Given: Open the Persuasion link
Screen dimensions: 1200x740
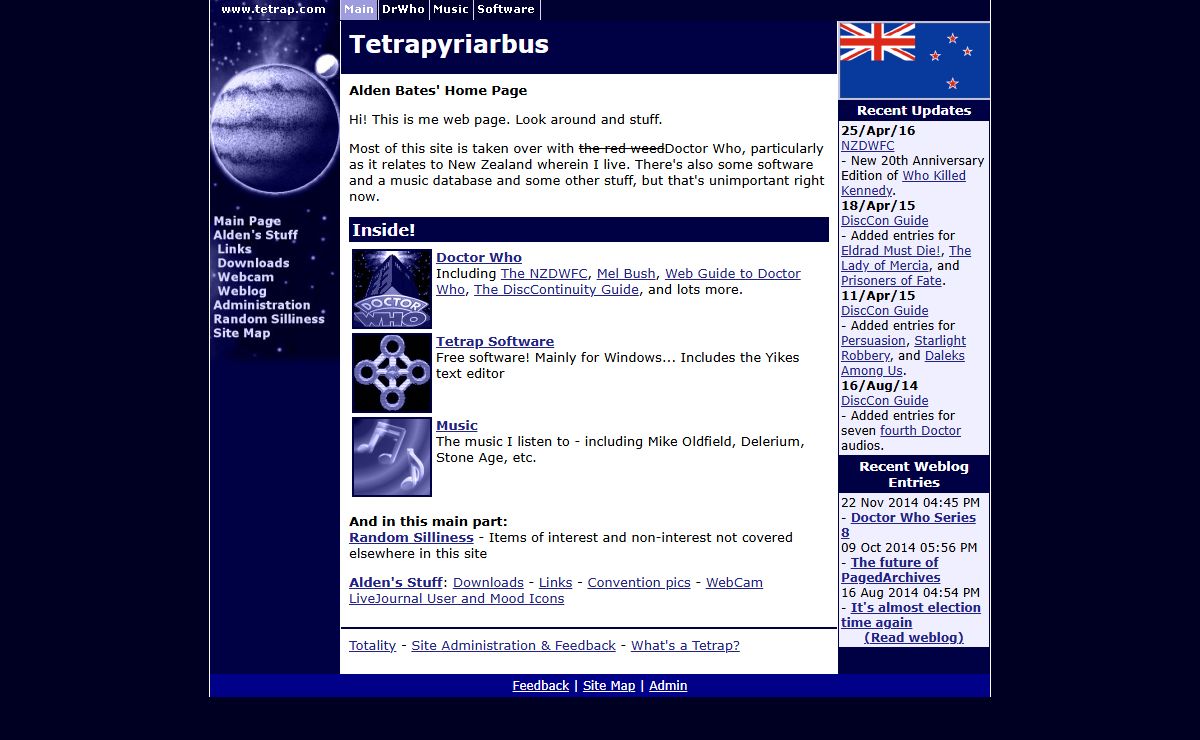Looking at the screenshot, I should pyautogui.click(x=873, y=340).
